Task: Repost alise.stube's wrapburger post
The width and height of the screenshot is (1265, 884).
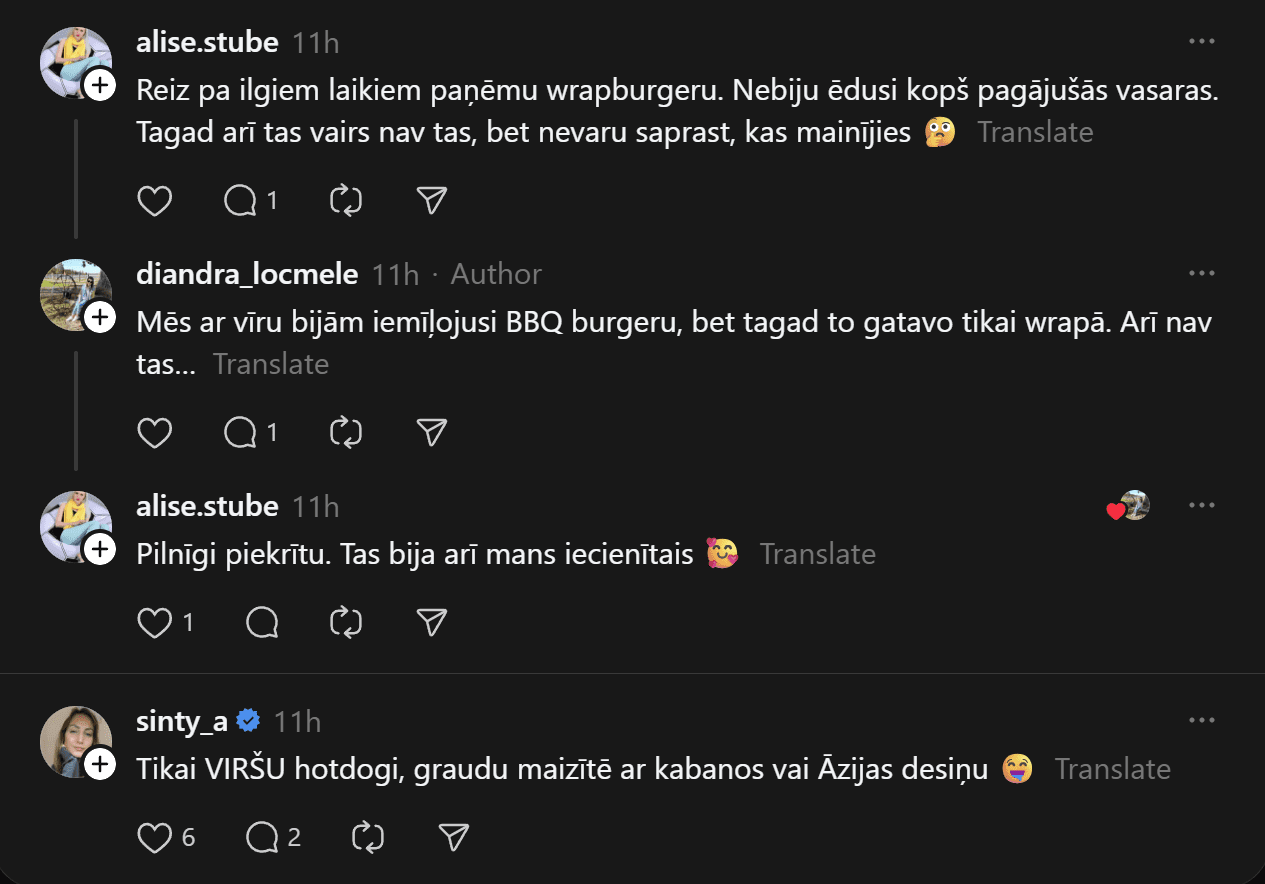Action: tap(346, 201)
